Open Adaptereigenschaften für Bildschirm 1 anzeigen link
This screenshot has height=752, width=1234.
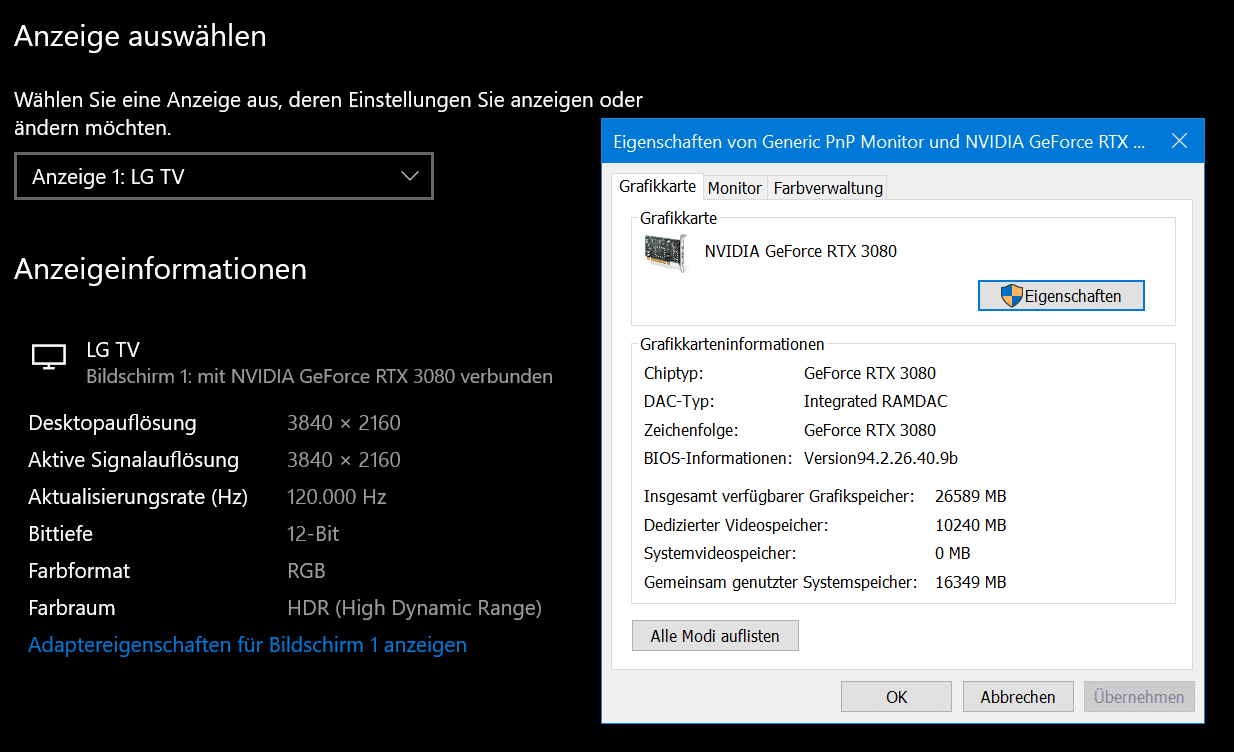click(x=247, y=645)
